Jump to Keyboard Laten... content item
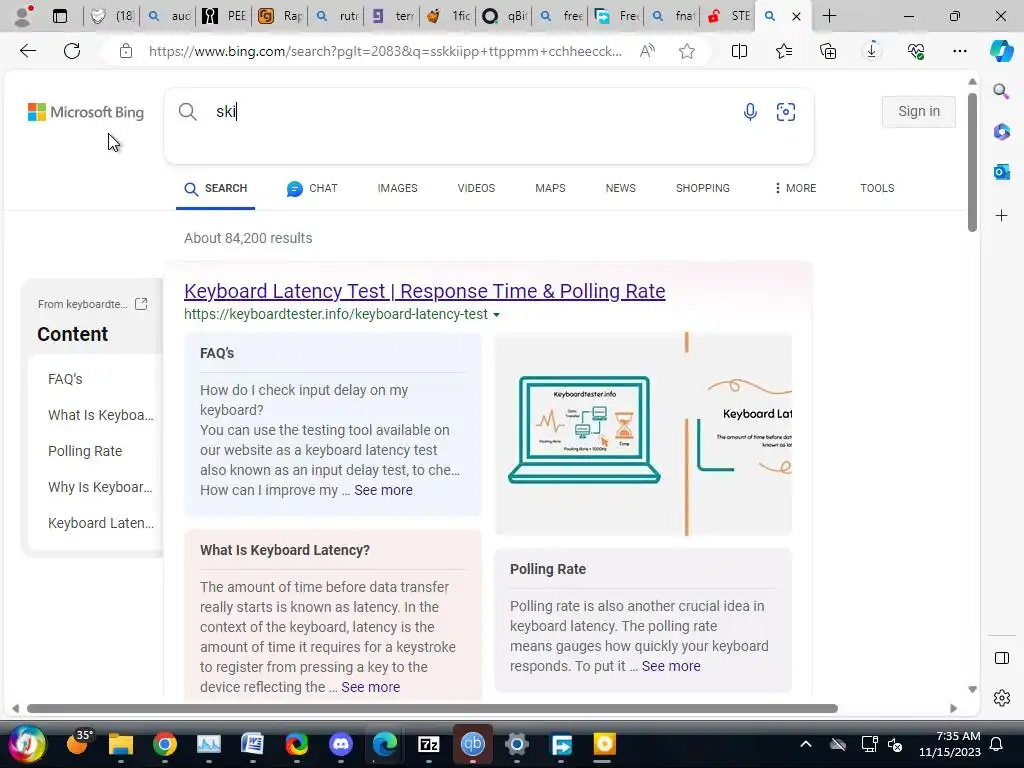 click(x=101, y=523)
